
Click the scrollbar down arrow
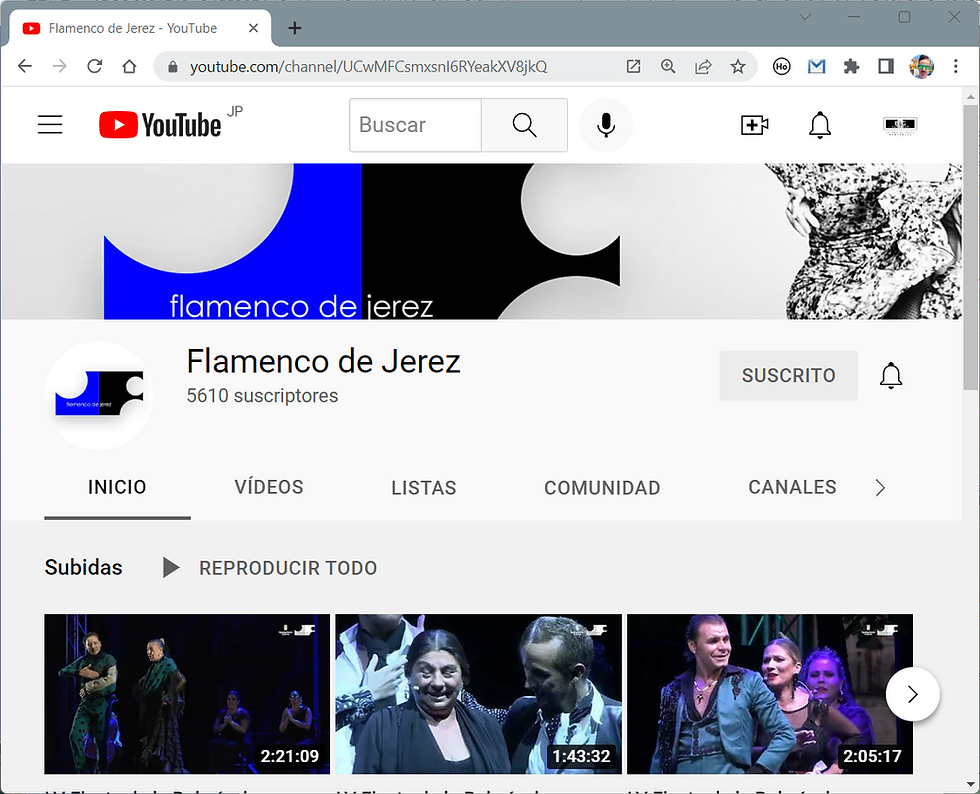point(971,784)
